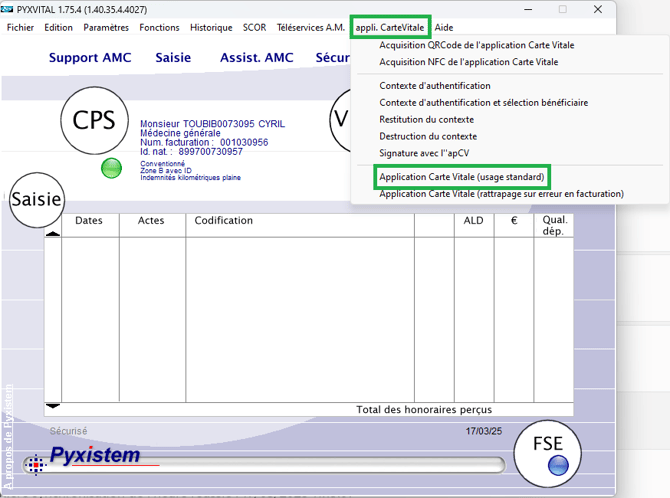Click the round FSE button

[547, 454]
